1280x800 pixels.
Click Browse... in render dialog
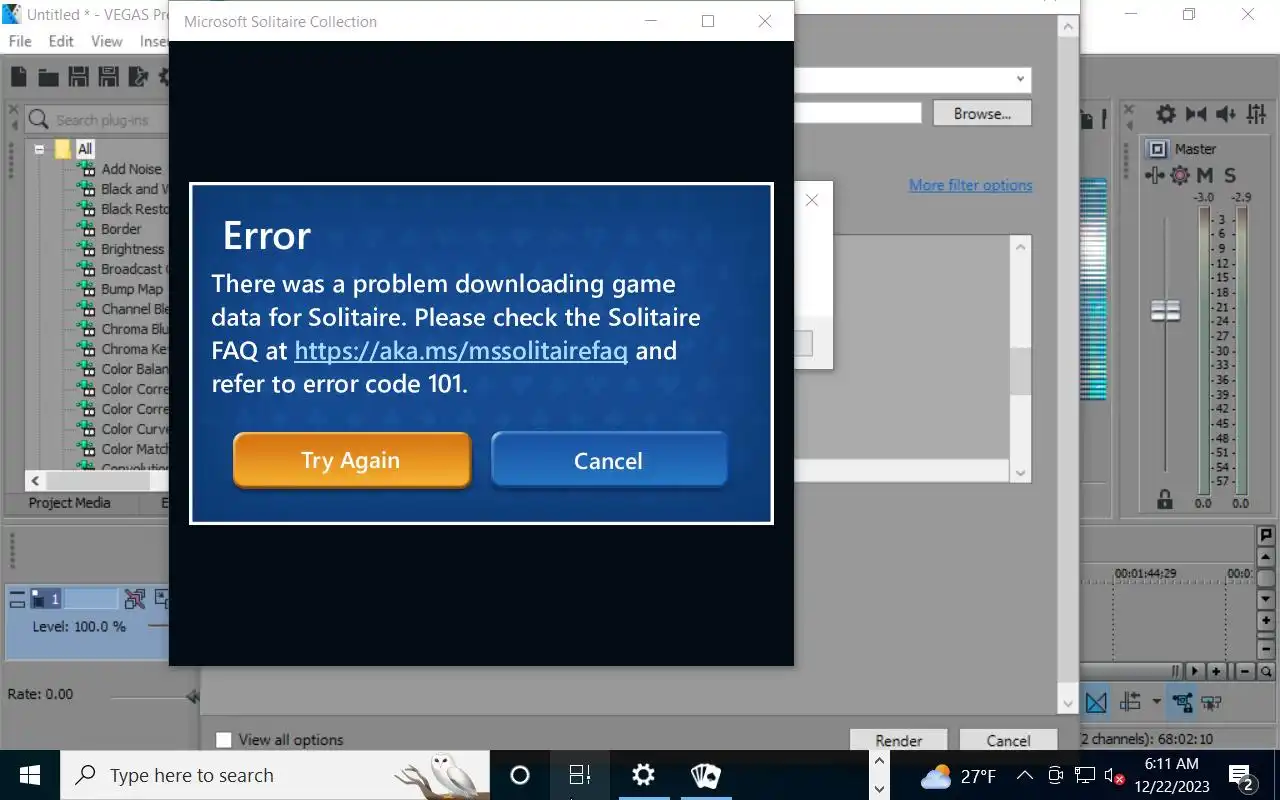(x=982, y=114)
